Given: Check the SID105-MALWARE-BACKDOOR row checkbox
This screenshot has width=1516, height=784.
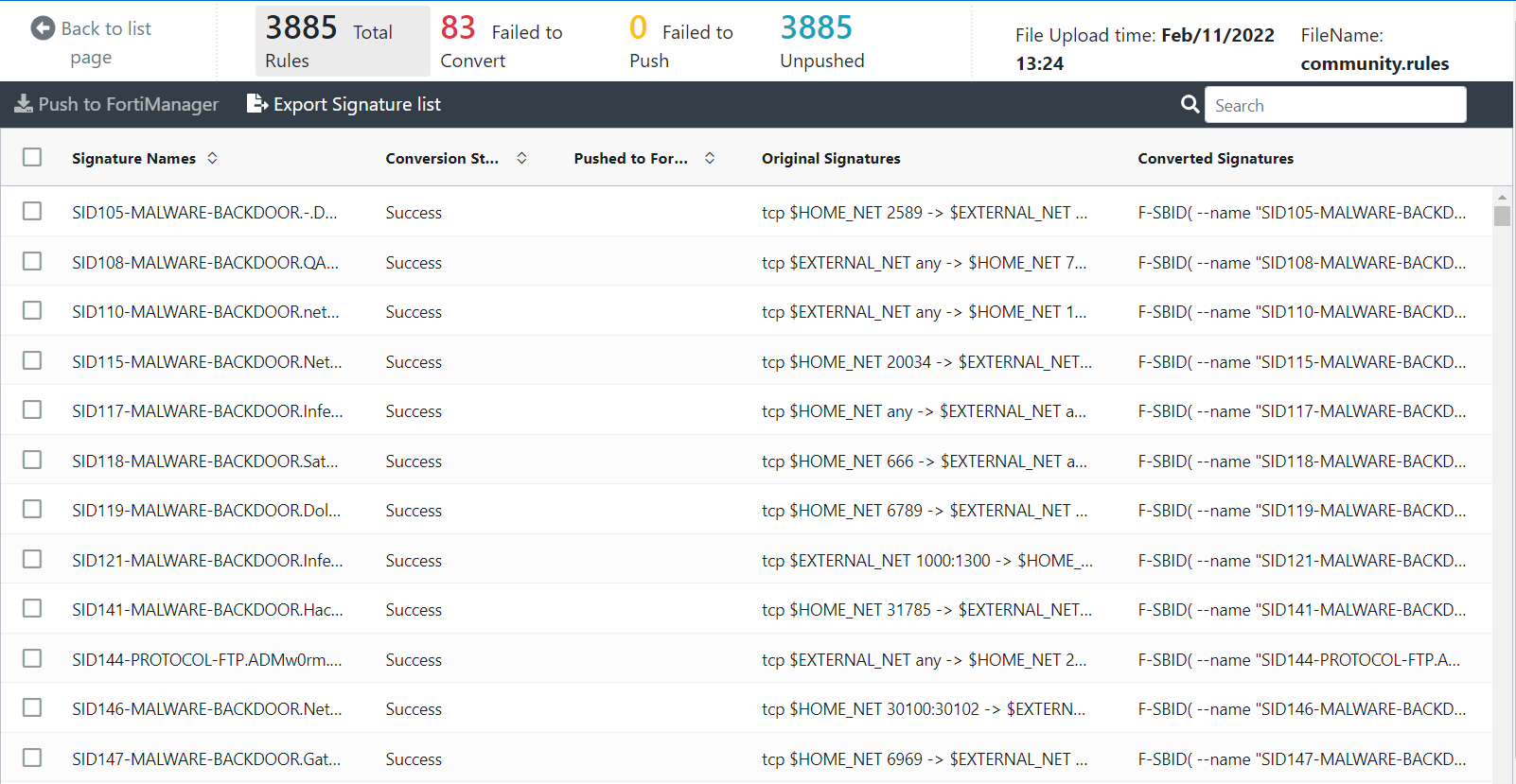Looking at the screenshot, I should coord(32,211).
